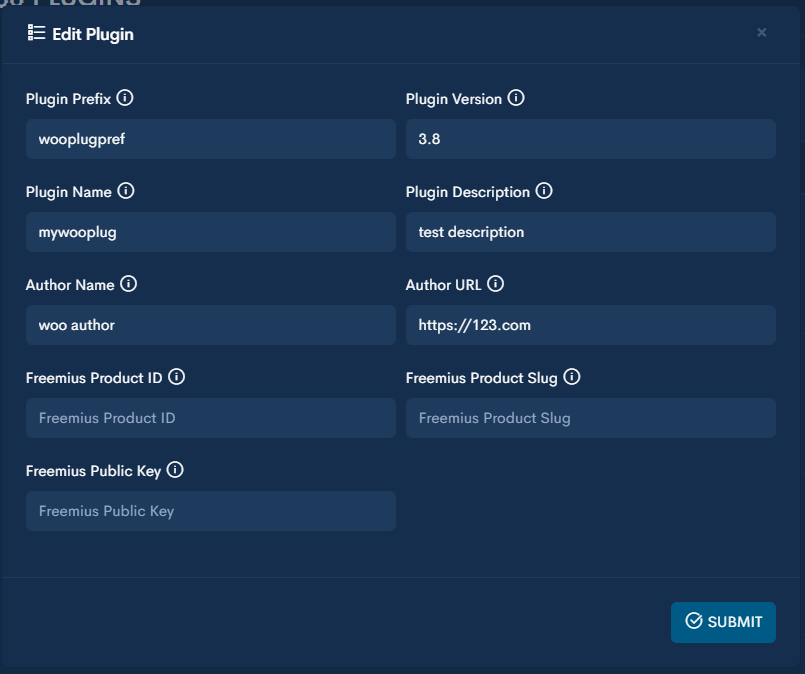Focus the Plugin Prefix field containing wooplugpref
The height and width of the screenshot is (674, 805).
click(210, 139)
